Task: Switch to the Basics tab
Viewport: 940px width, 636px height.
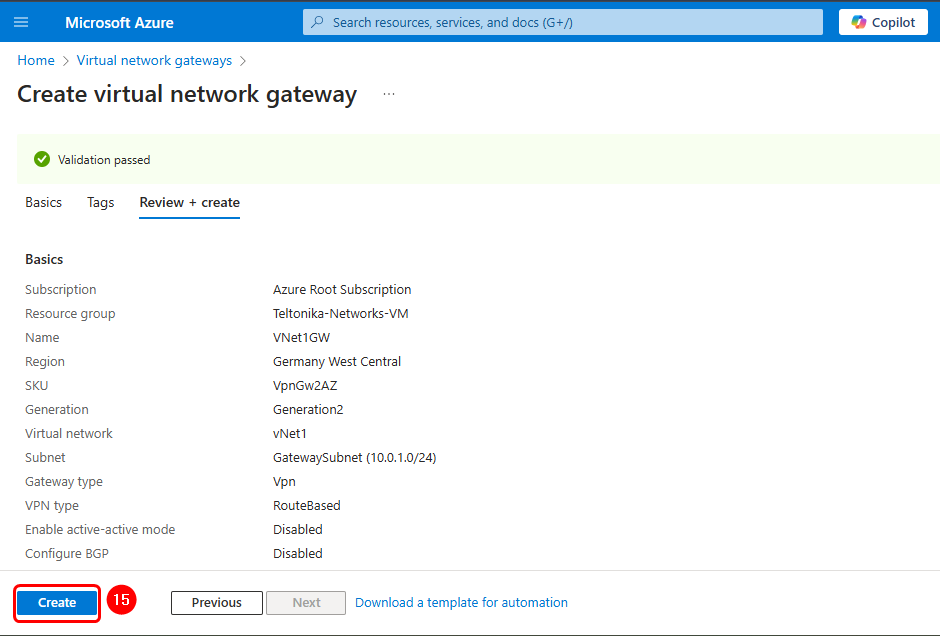Action: coord(43,202)
